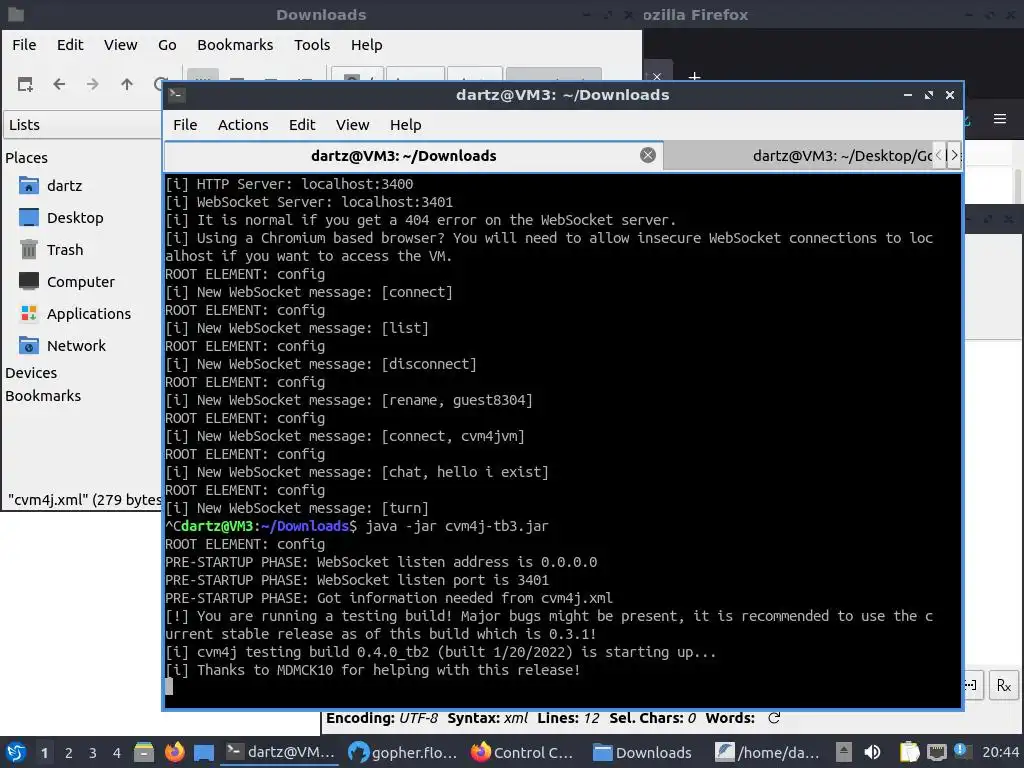Click the Trash can icon in Places
This screenshot has height=768, width=1024.
(x=29, y=249)
